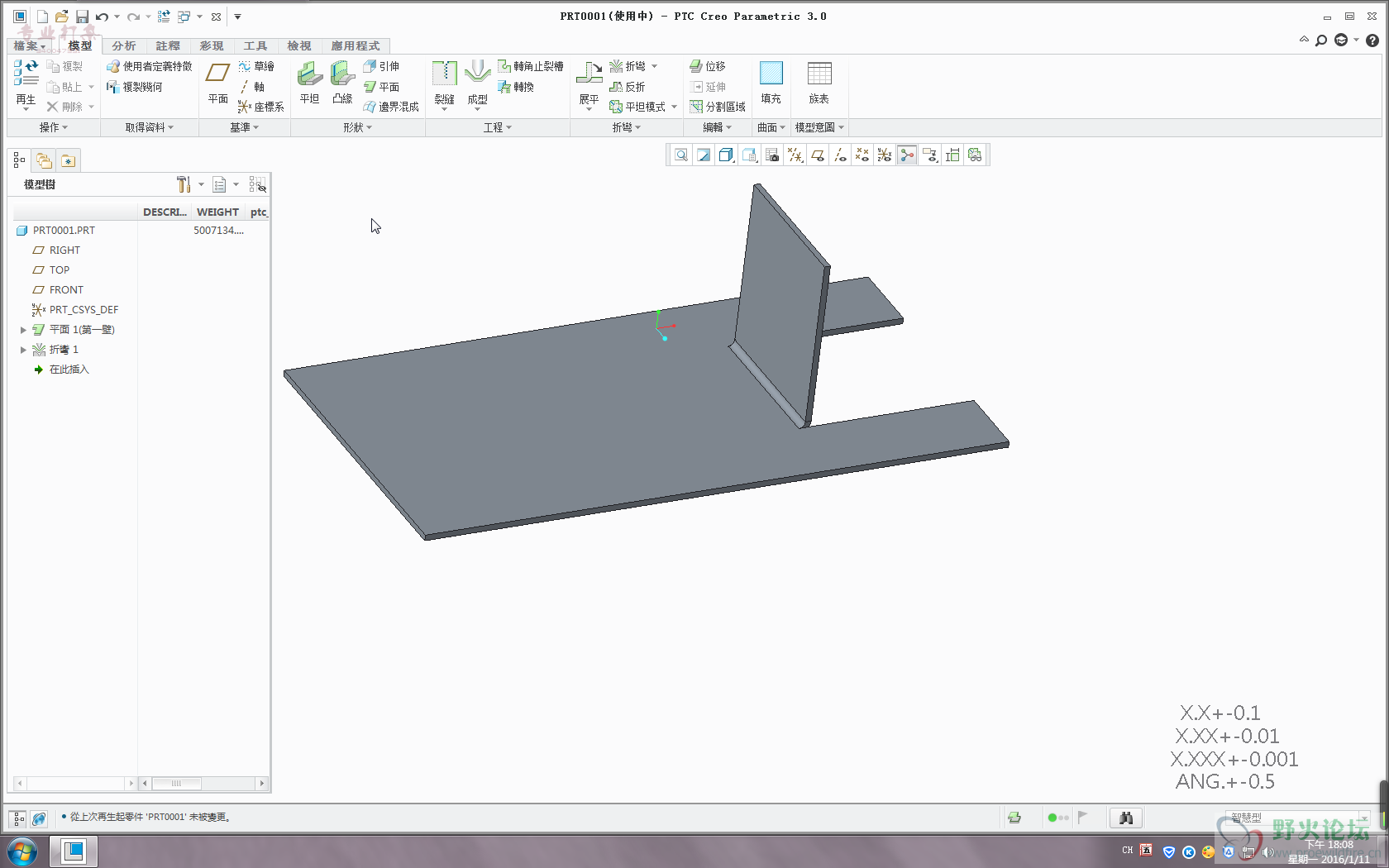The height and width of the screenshot is (868, 1389).
Task: Create a 座標系 coordinate system
Action: (260, 107)
